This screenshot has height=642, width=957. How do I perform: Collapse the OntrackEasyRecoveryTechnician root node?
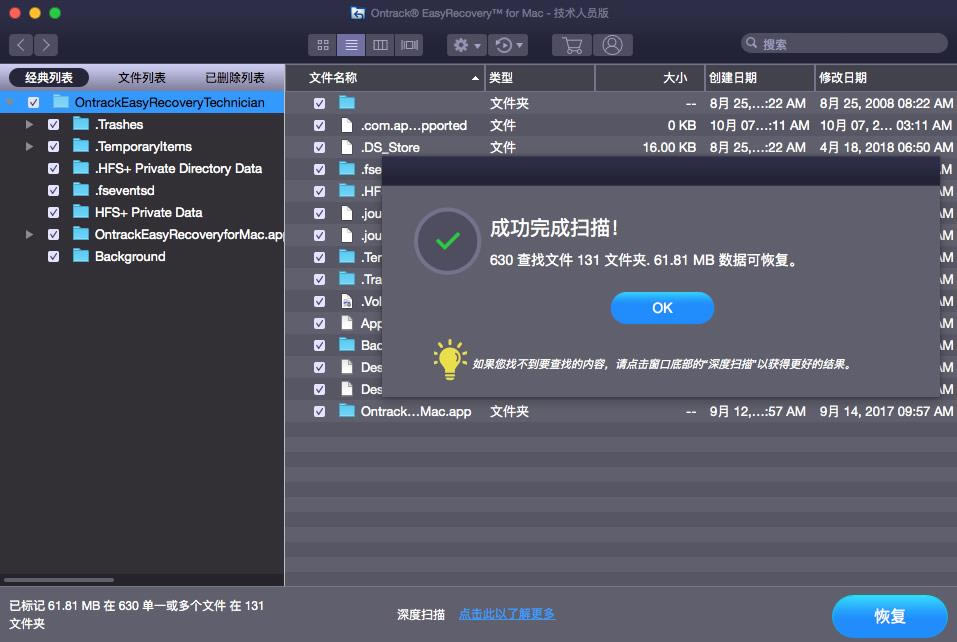(x=10, y=103)
